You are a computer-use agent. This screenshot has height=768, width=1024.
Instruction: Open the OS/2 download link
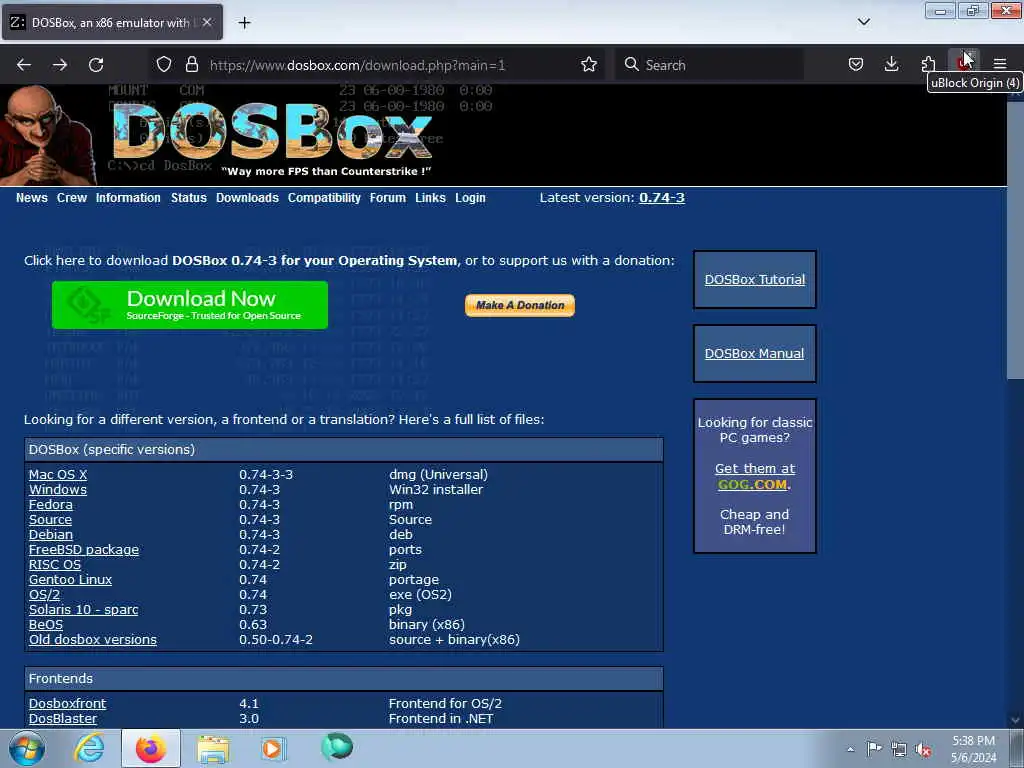(44, 595)
